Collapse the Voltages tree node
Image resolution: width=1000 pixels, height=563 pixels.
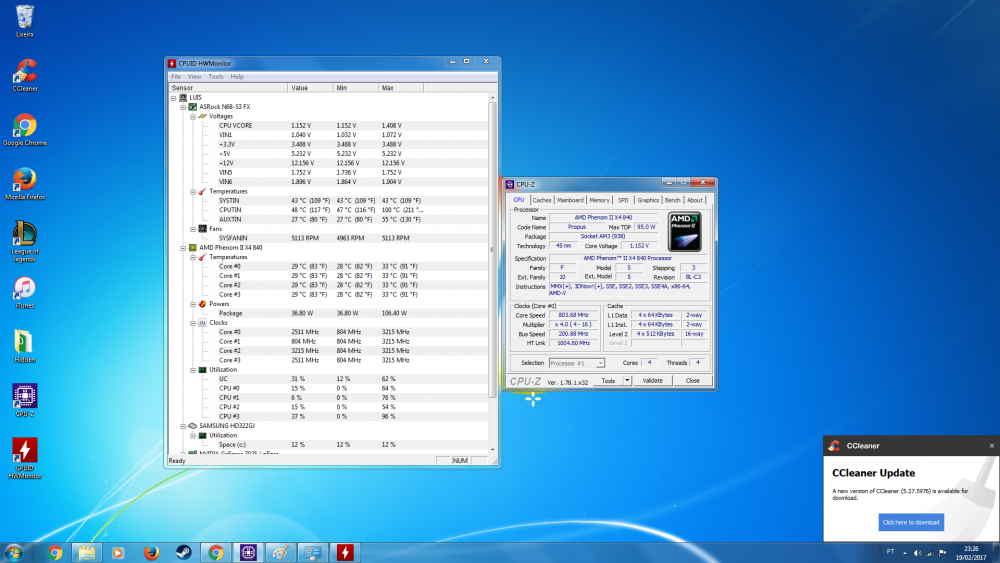[192, 116]
